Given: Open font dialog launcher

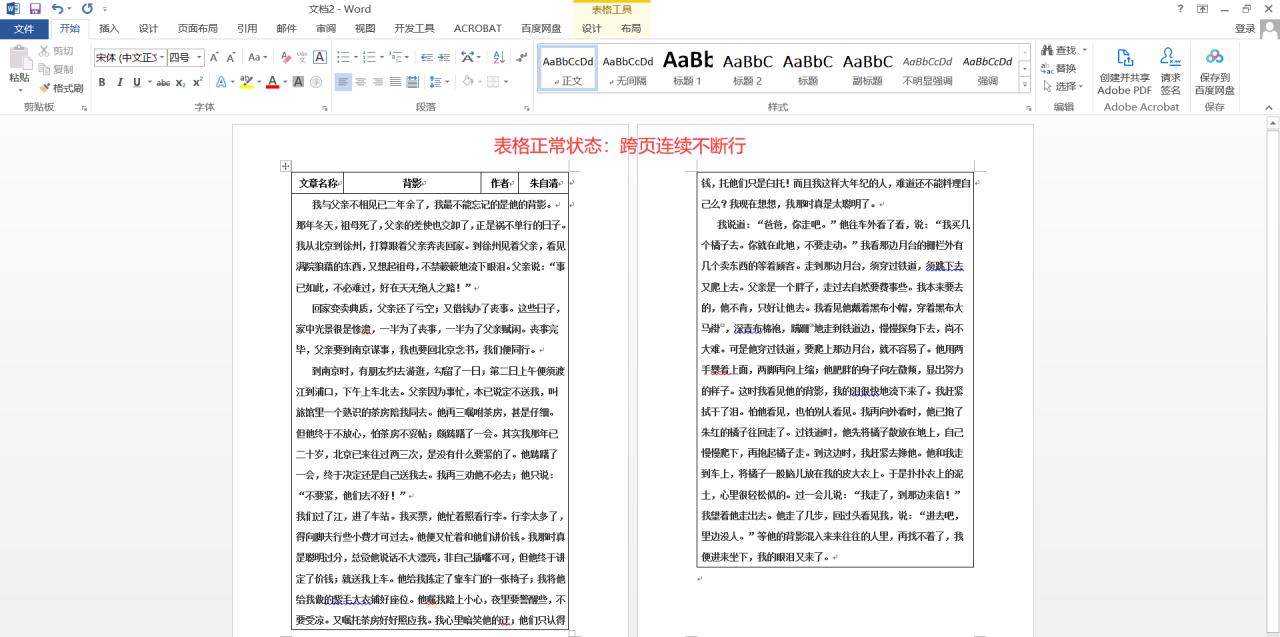Looking at the screenshot, I should [x=325, y=106].
